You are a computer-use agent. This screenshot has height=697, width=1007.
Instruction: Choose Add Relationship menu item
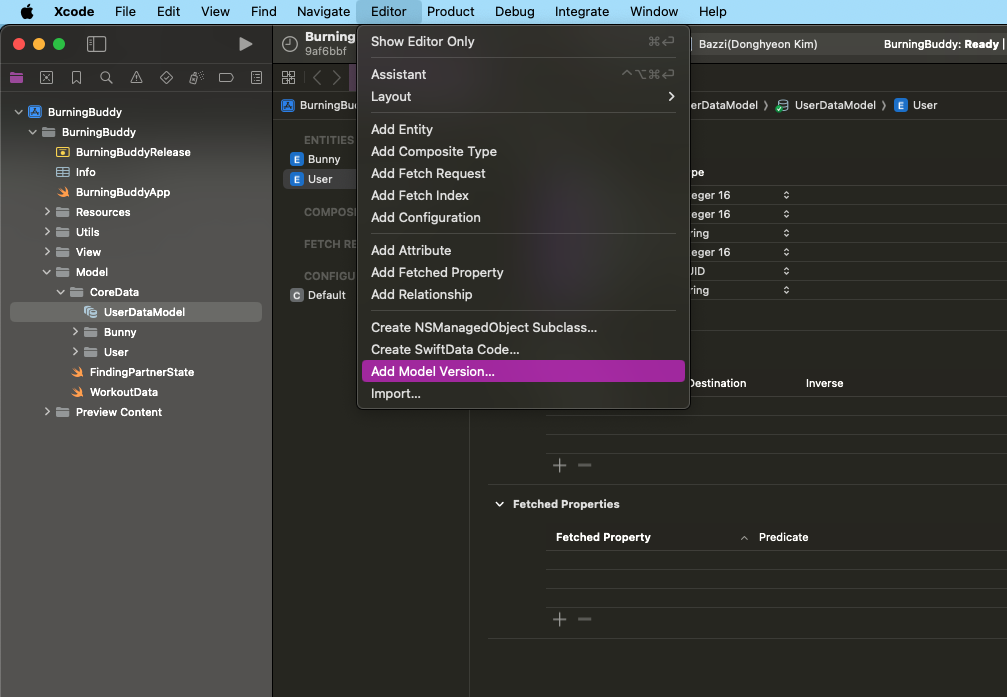tap(523, 294)
